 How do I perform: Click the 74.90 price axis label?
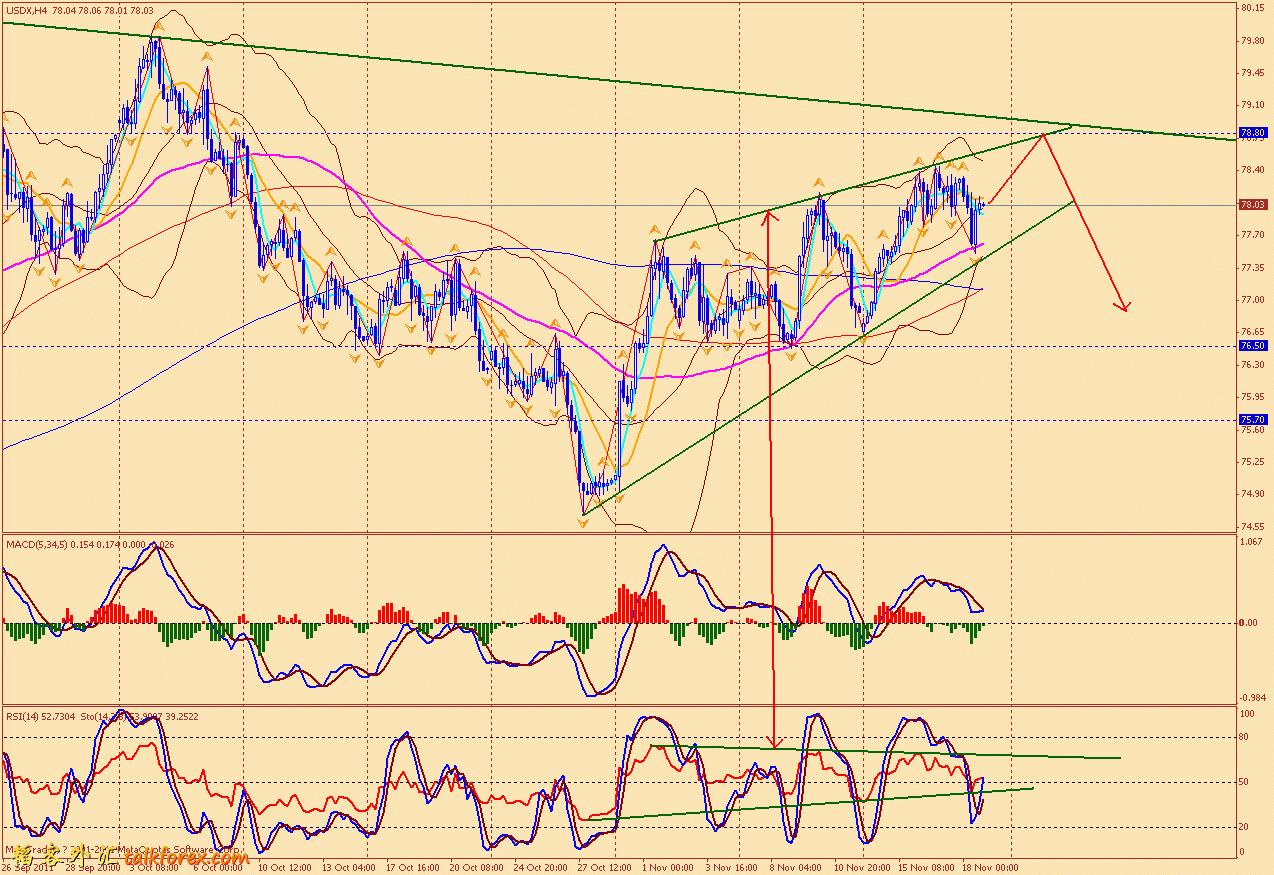(x=1253, y=494)
